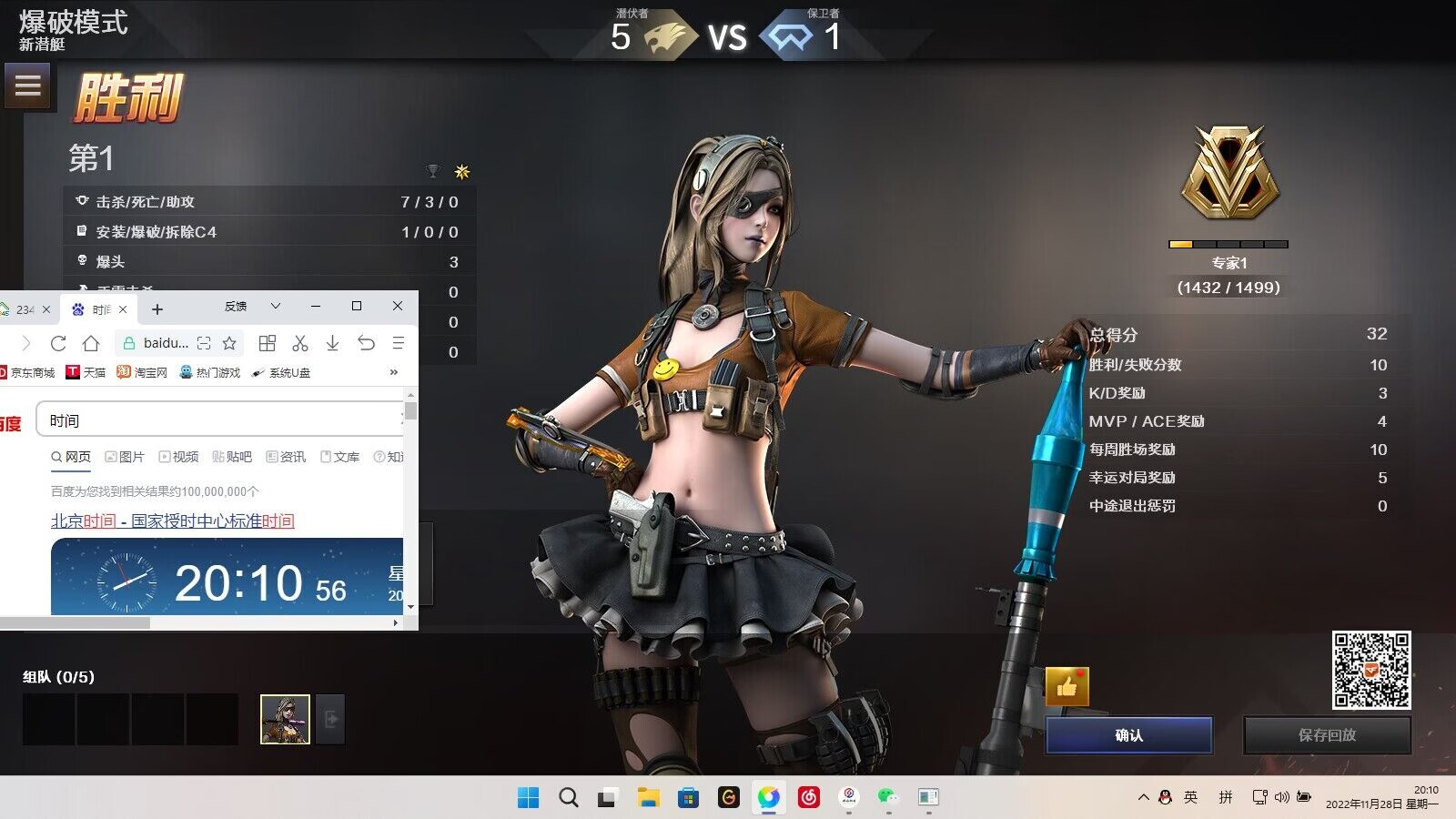Close the Baidu 时间 tab
Screen dimensions: 1456x819
point(123,309)
